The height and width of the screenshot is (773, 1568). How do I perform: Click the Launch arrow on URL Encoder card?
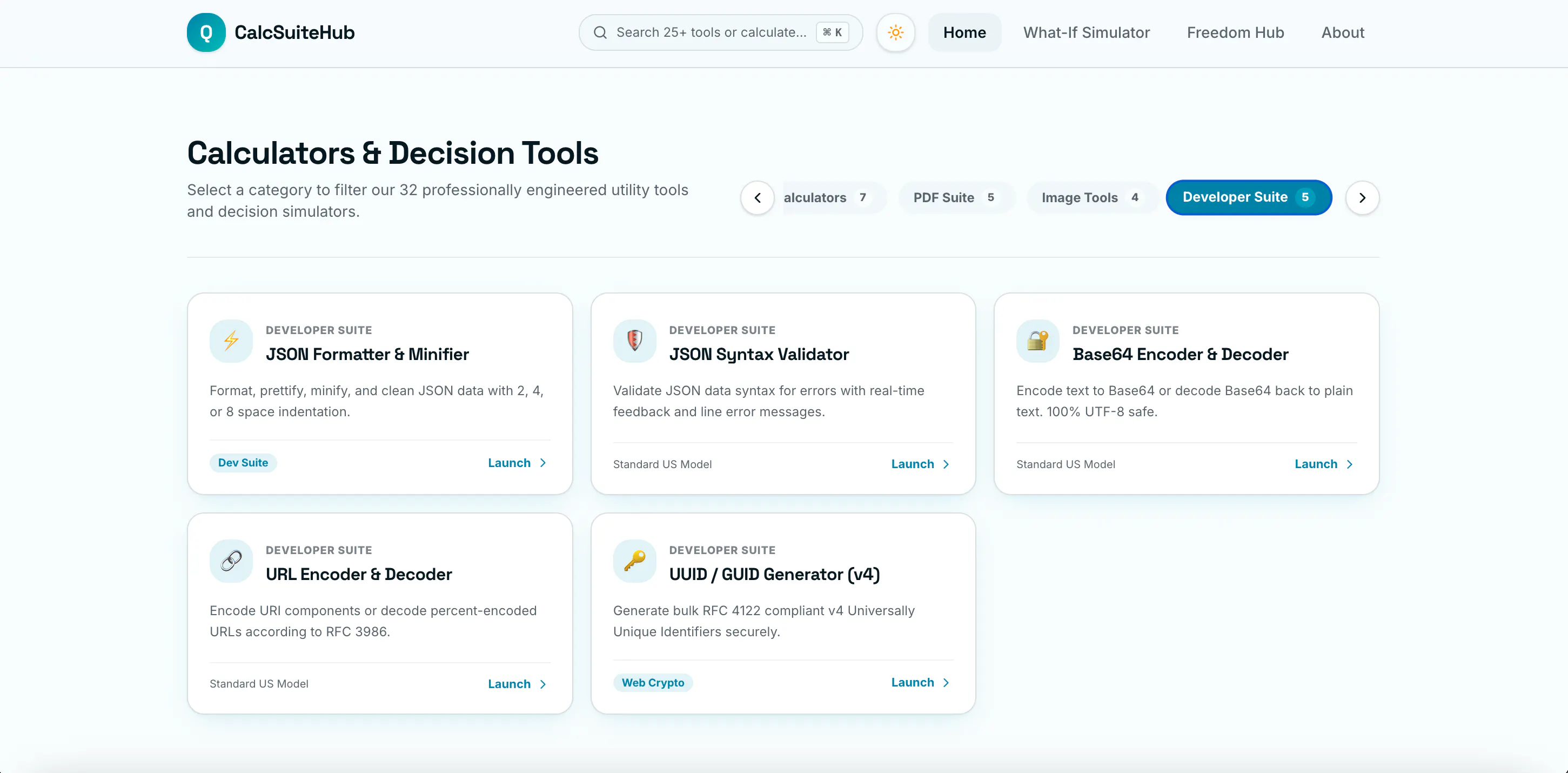[x=543, y=684]
